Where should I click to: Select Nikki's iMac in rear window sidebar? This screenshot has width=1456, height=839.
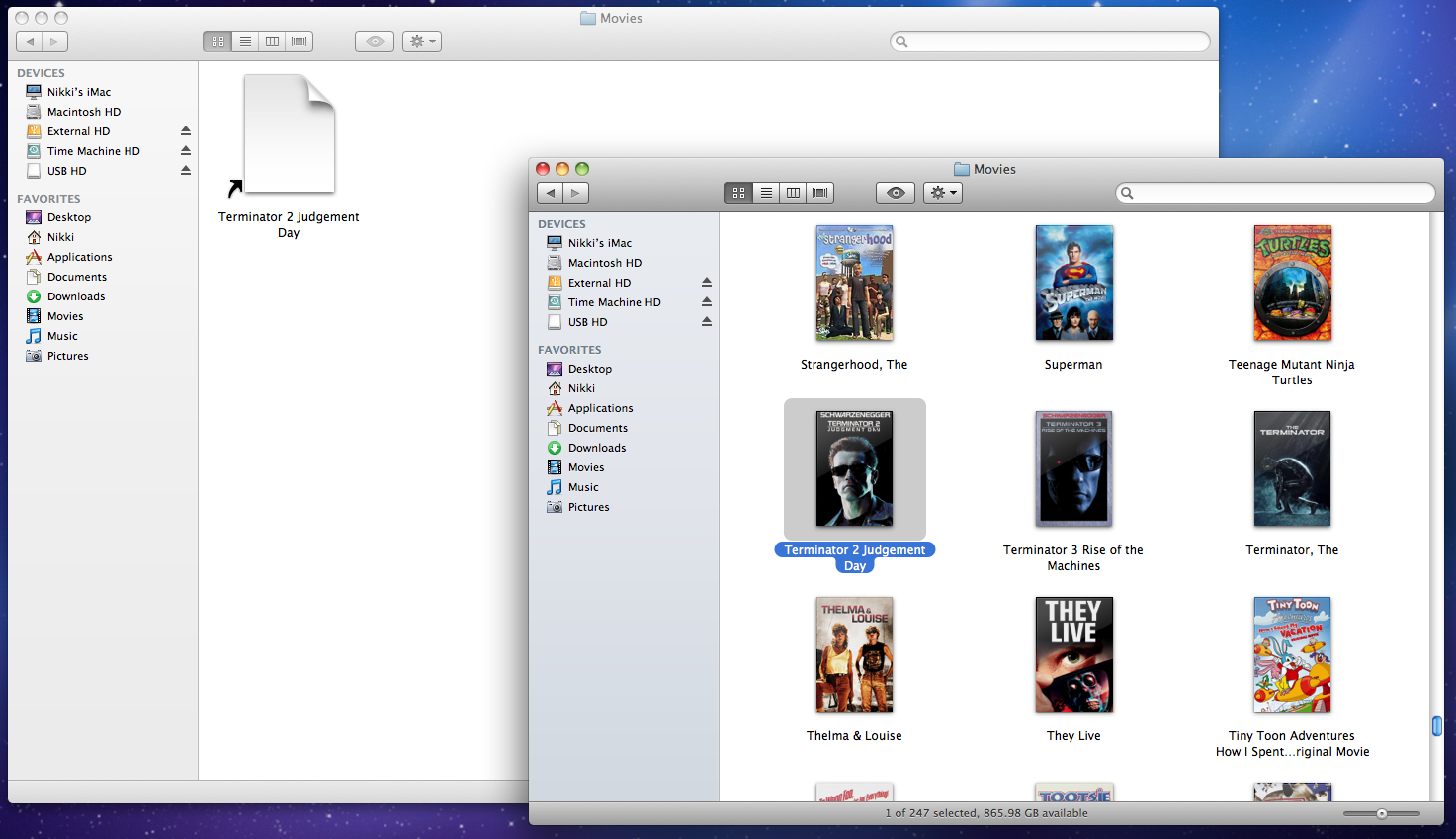click(79, 92)
